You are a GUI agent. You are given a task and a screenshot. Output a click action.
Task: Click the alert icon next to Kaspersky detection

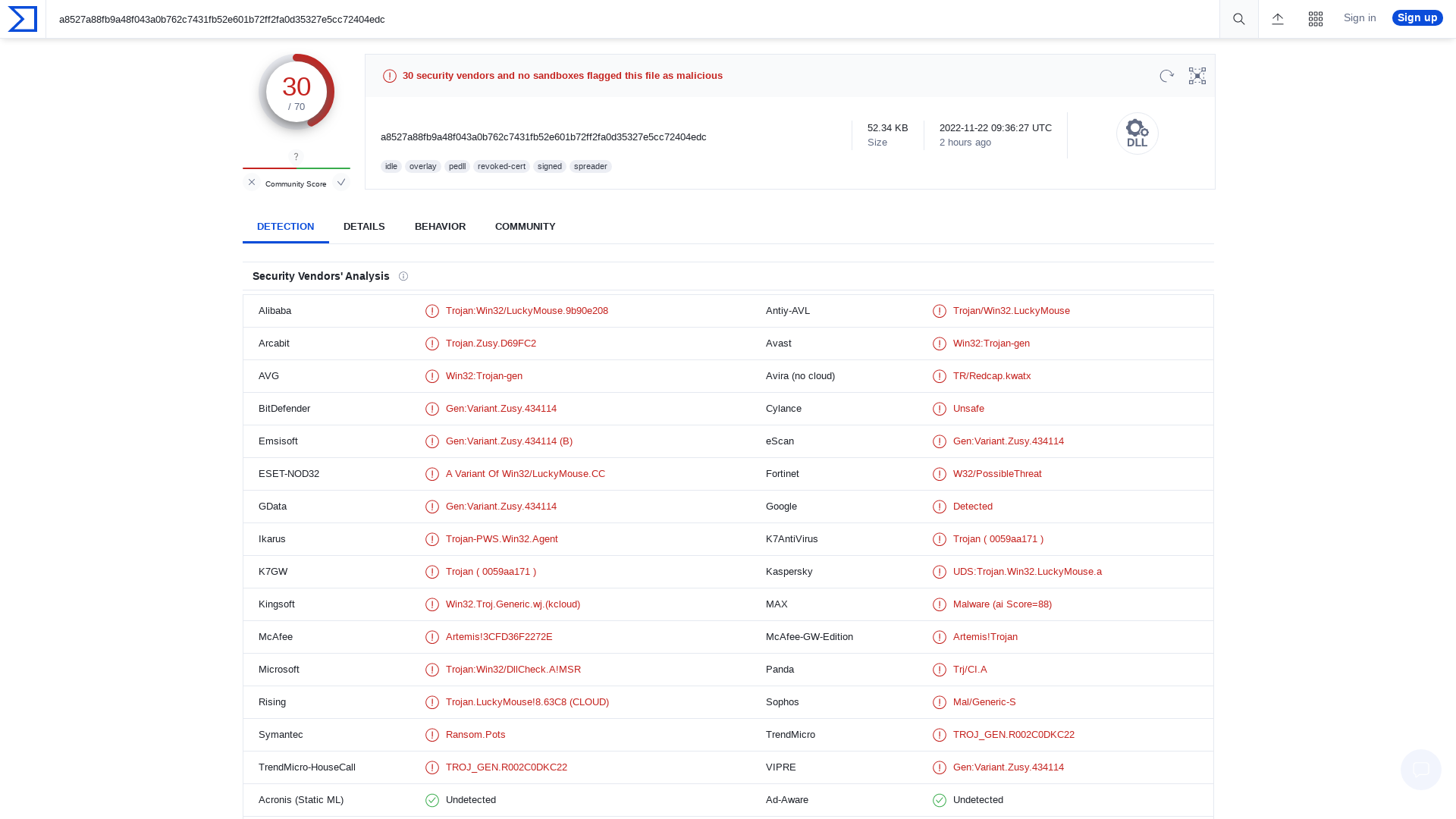tap(940, 572)
